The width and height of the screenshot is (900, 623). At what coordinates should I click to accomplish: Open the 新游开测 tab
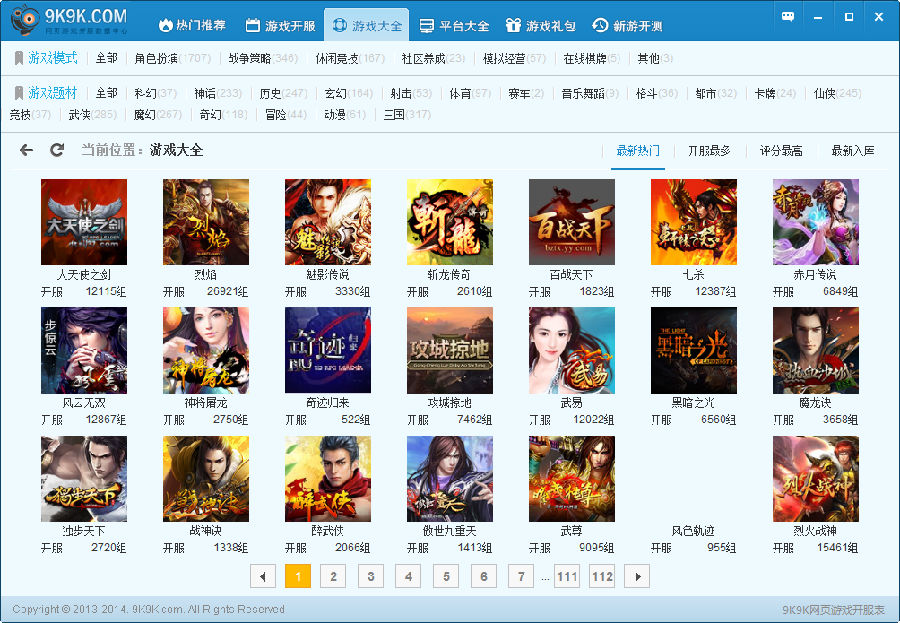(627, 25)
